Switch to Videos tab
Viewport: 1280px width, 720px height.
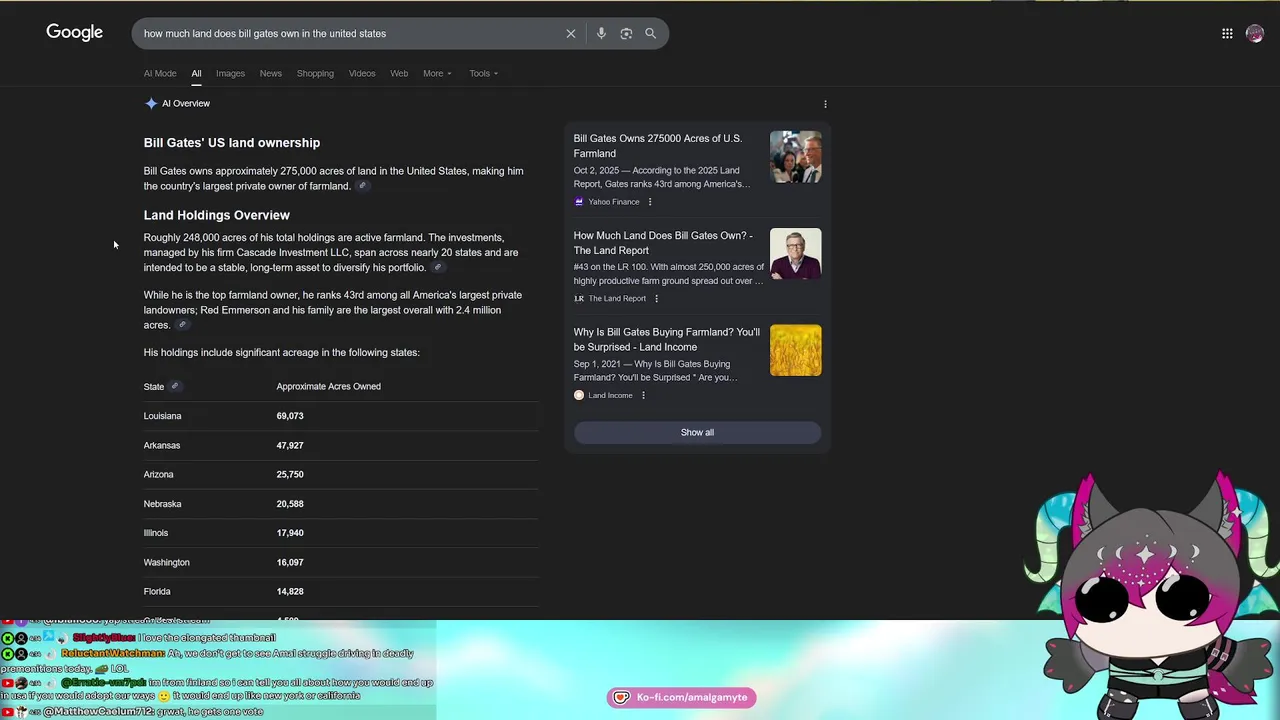click(x=362, y=73)
